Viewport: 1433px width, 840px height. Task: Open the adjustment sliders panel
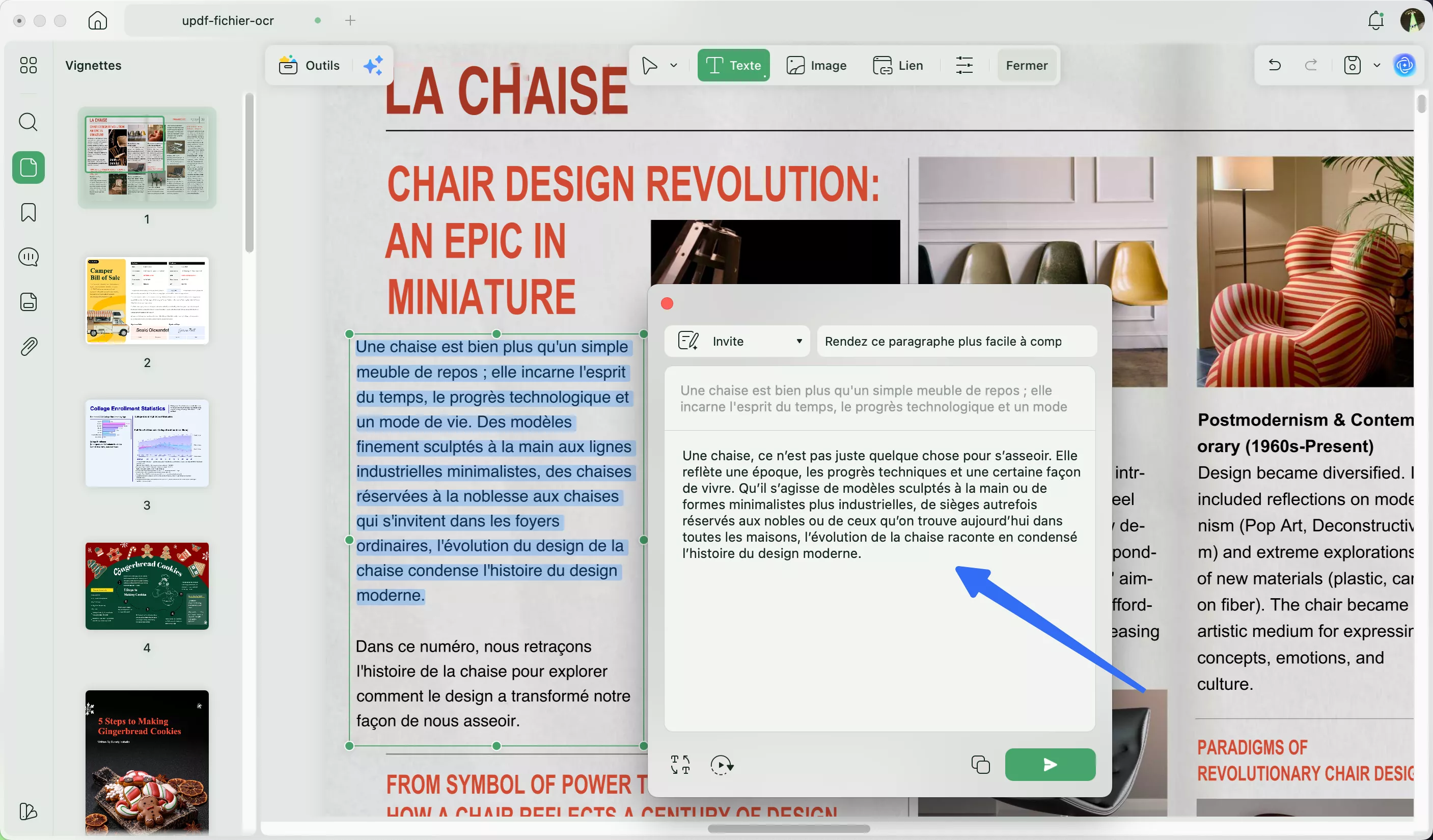click(964, 65)
